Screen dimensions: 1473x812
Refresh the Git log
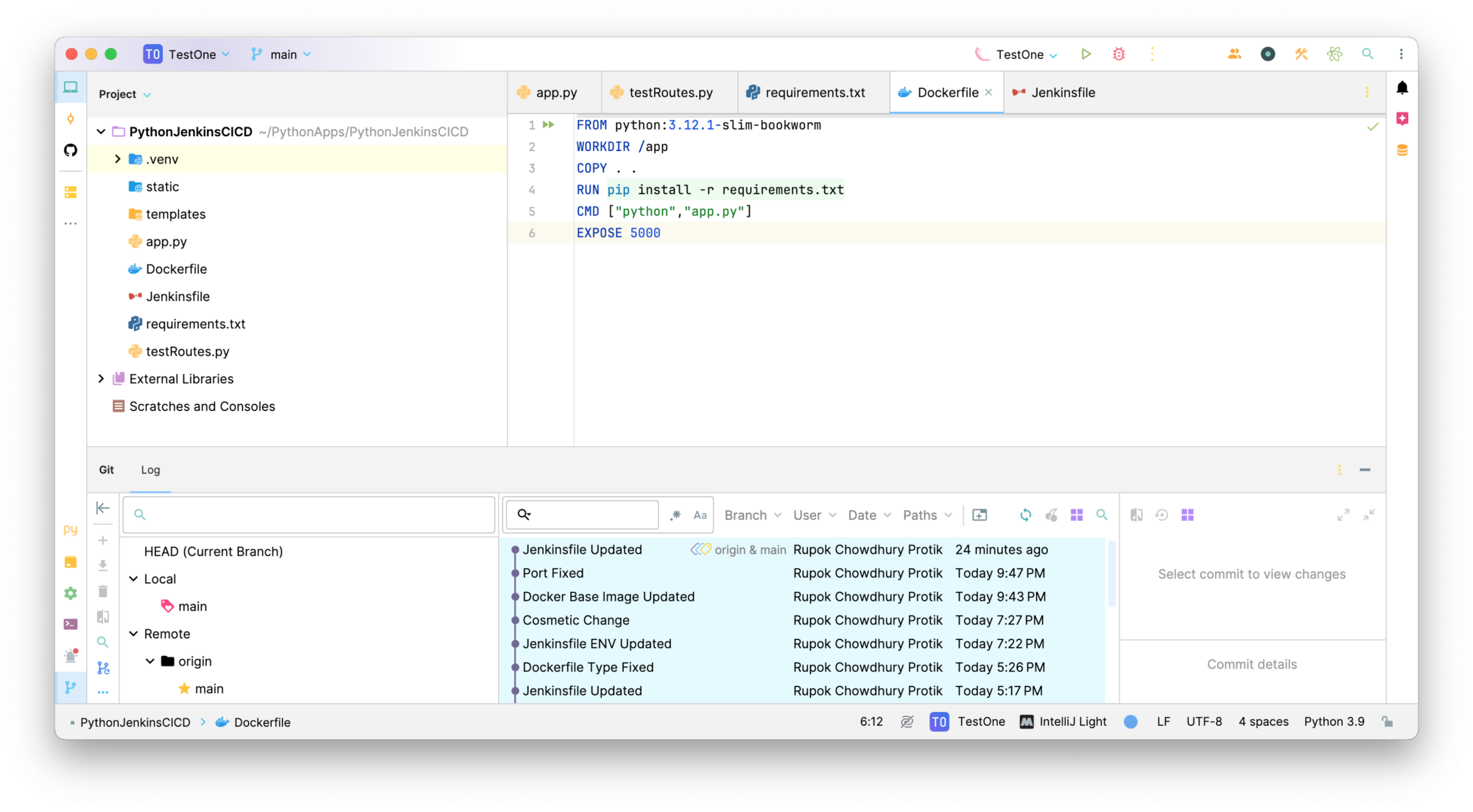pyautogui.click(x=1025, y=515)
